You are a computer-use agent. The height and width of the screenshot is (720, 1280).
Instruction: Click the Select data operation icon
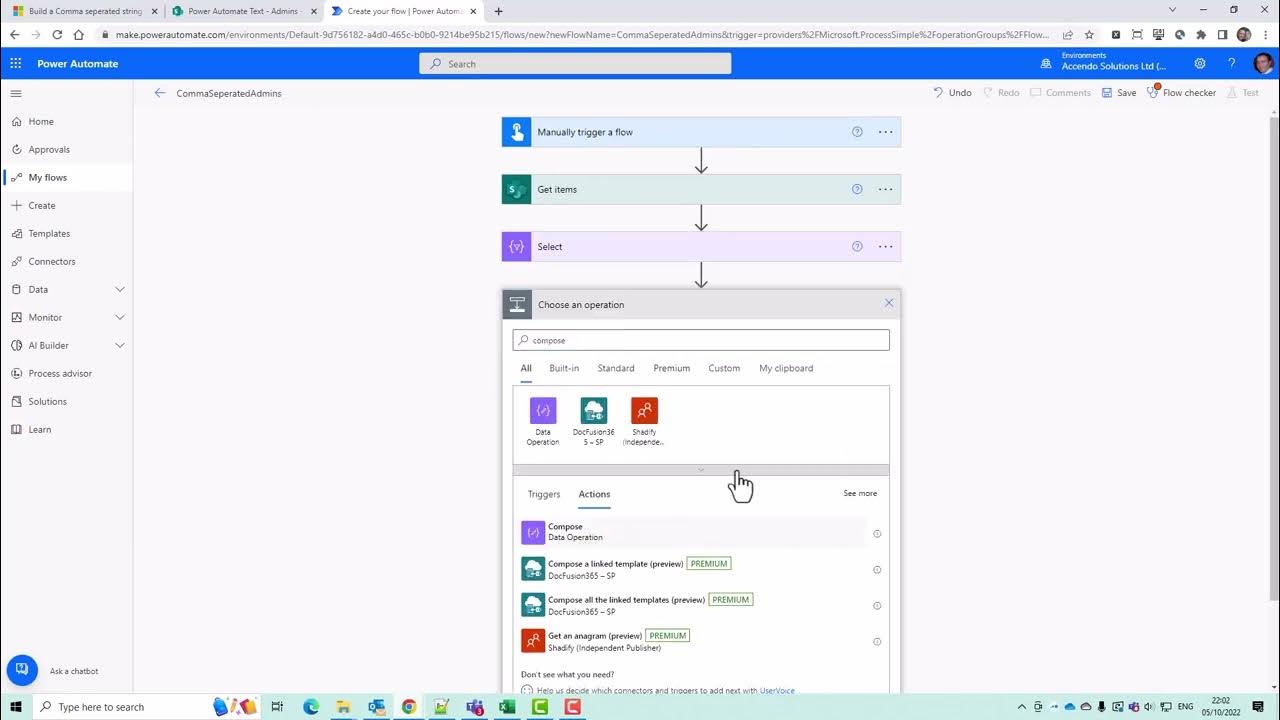(x=517, y=246)
